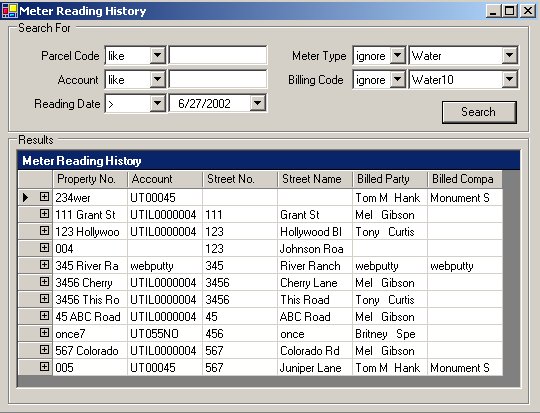Click the Account text field
540x413 pixels.
218,79
